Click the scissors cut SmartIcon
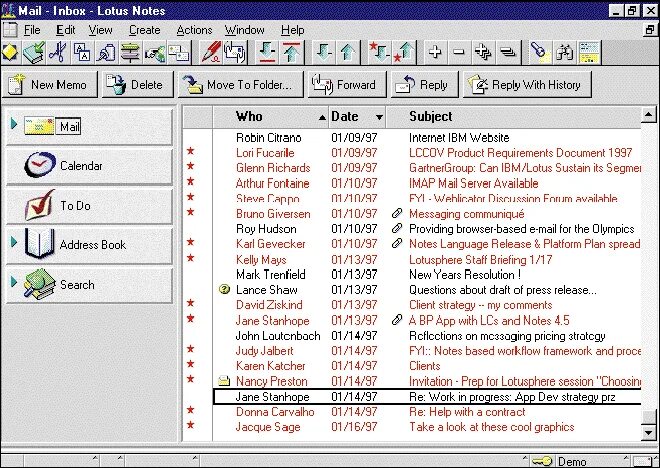 [58, 53]
